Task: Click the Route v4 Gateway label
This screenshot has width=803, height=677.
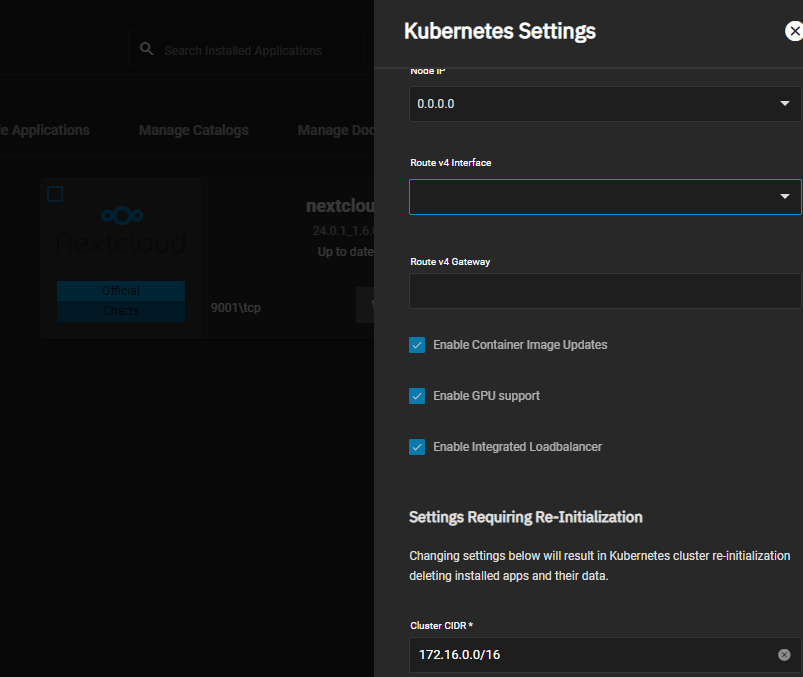Action: click(450, 262)
